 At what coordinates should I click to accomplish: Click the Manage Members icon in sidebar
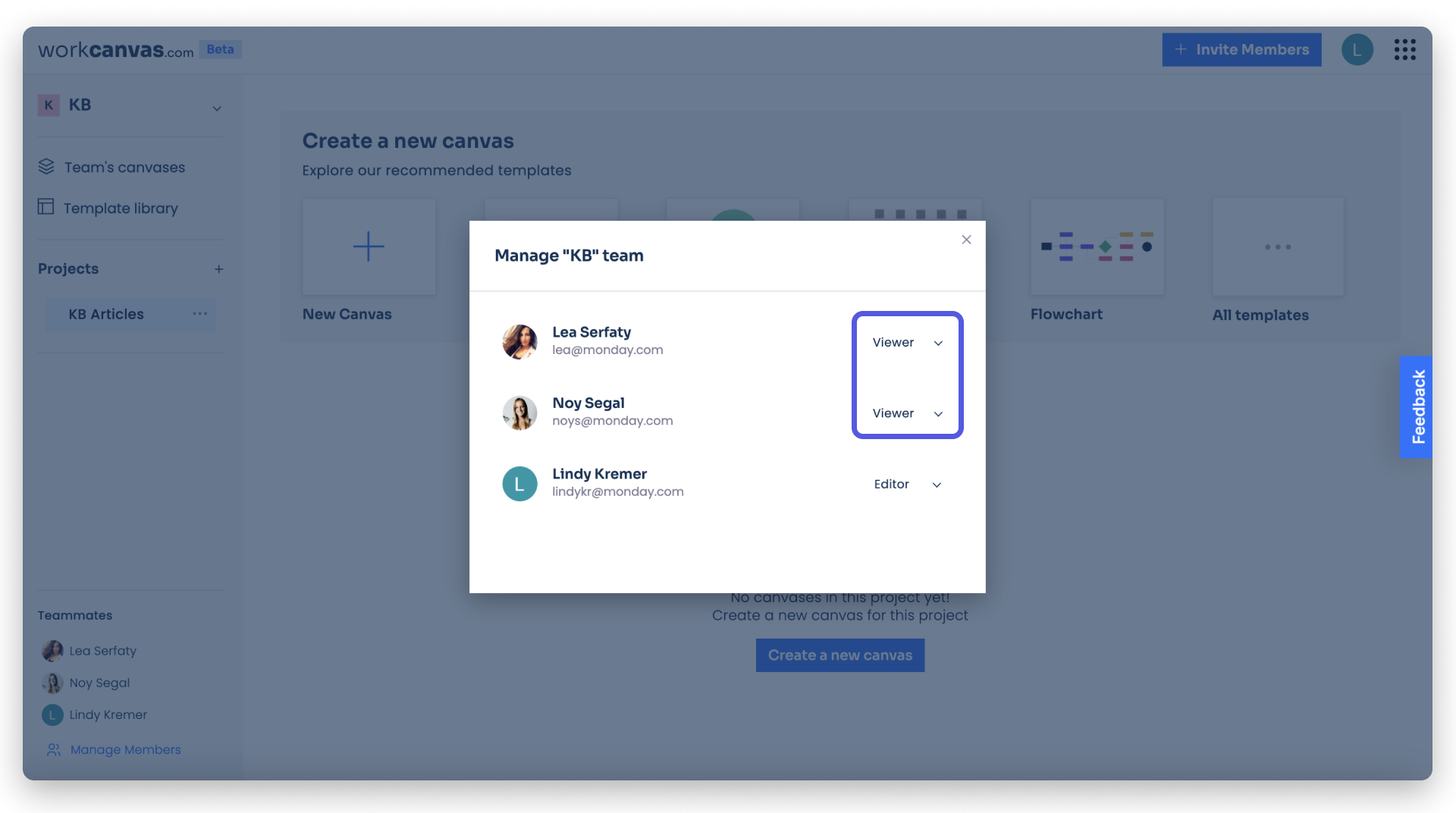tap(53, 749)
